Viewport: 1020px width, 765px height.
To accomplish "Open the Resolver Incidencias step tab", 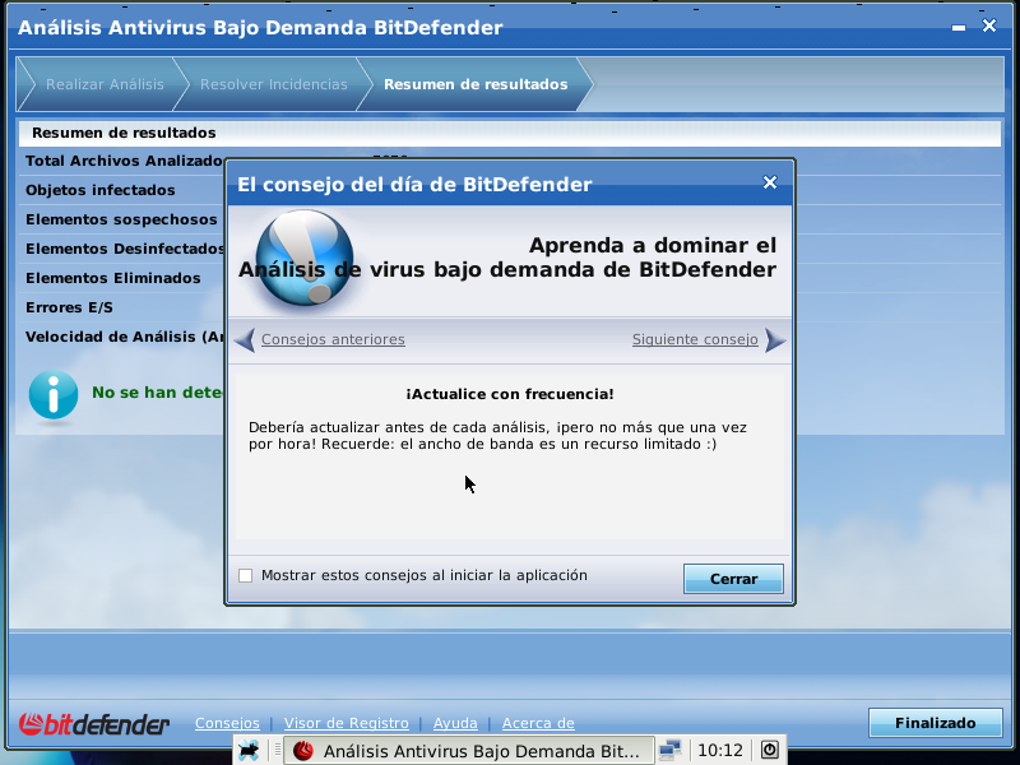I will point(273,85).
